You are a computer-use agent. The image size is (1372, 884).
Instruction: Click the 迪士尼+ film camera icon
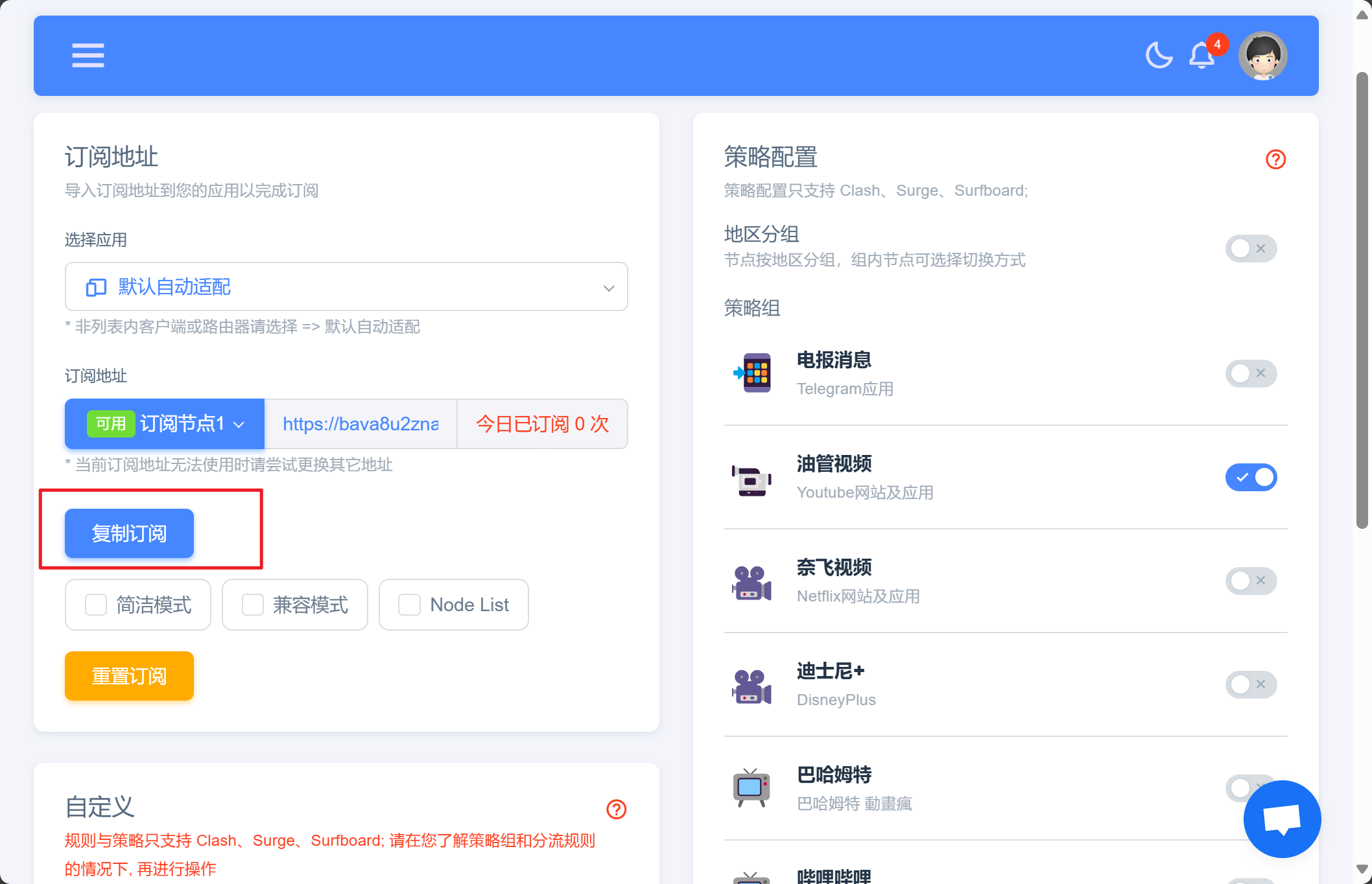[x=752, y=686]
